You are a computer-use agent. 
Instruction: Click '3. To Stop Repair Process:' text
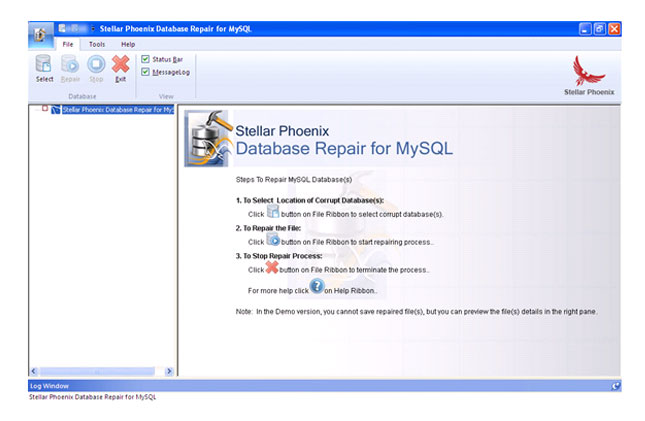[279, 256]
